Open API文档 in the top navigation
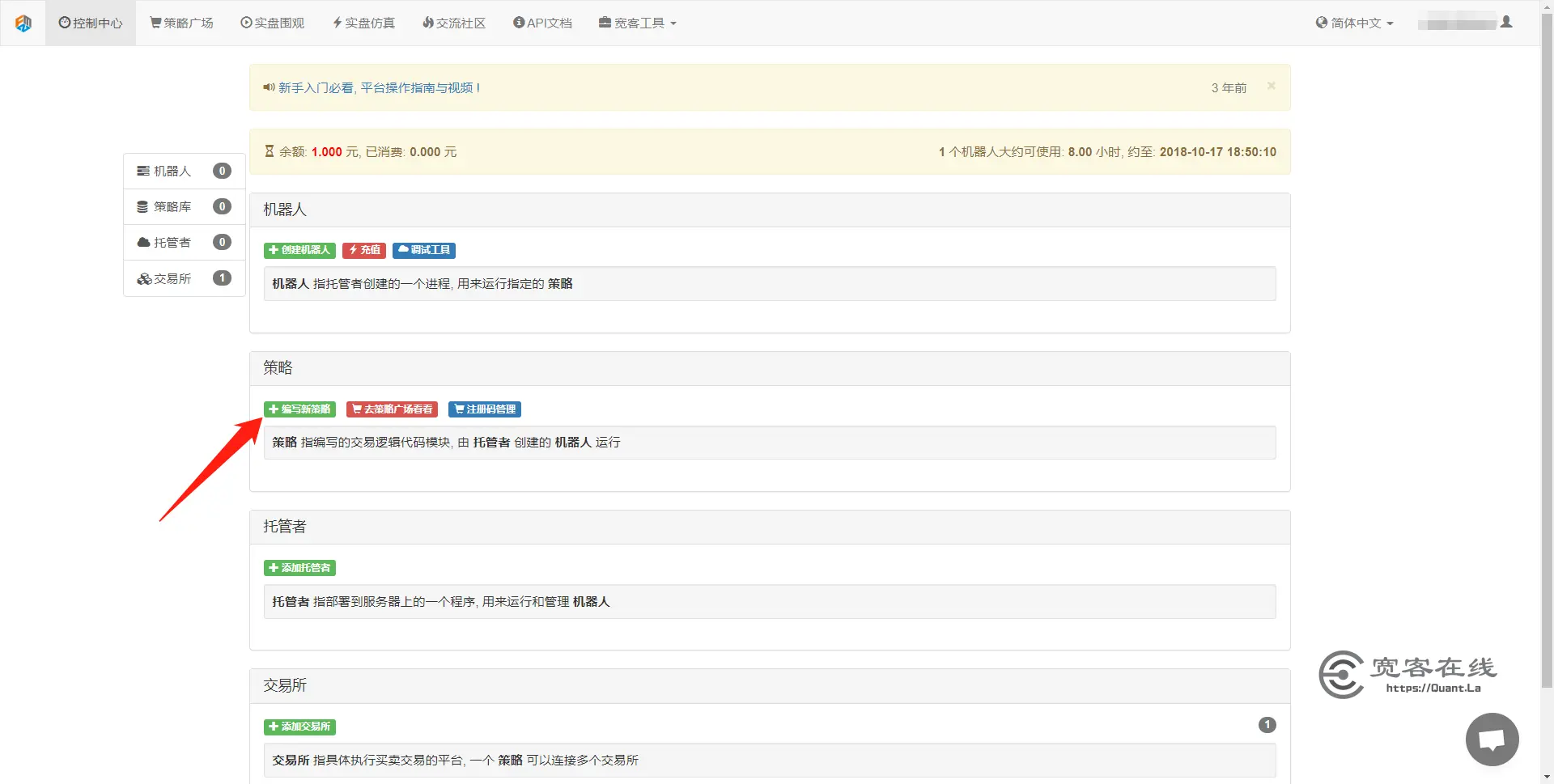The height and width of the screenshot is (784, 1554). point(542,23)
